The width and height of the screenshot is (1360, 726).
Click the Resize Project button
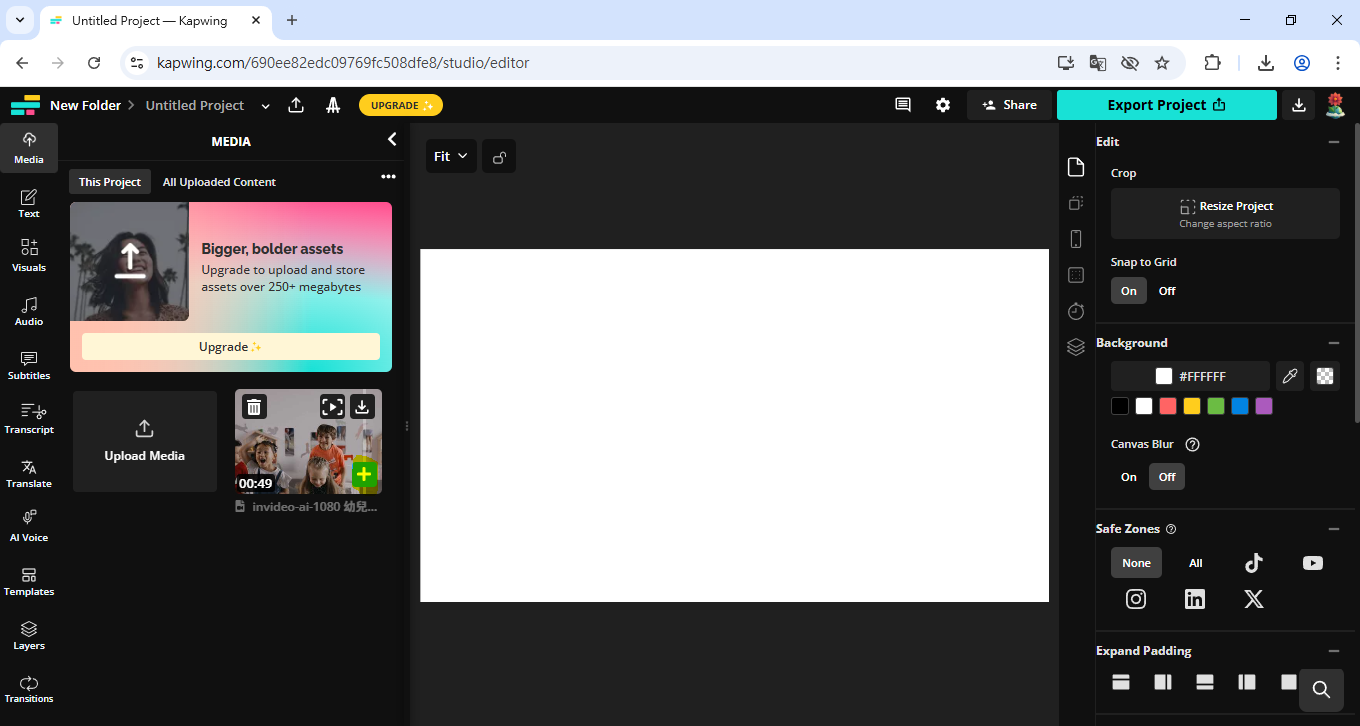tap(1225, 213)
